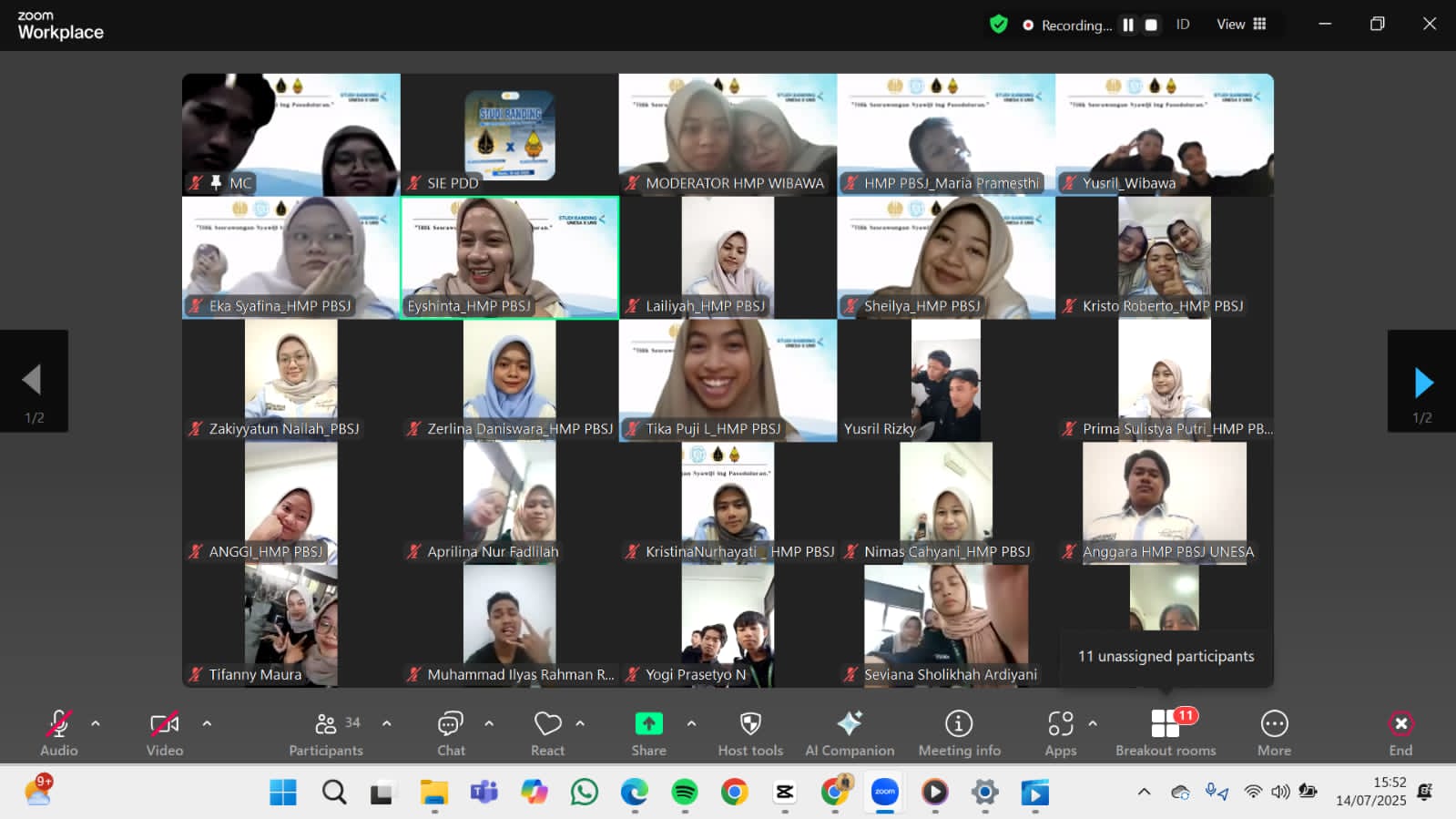1456x819 pixels.
Task: Go to next page of participants
Action: tap(1422, 383)
